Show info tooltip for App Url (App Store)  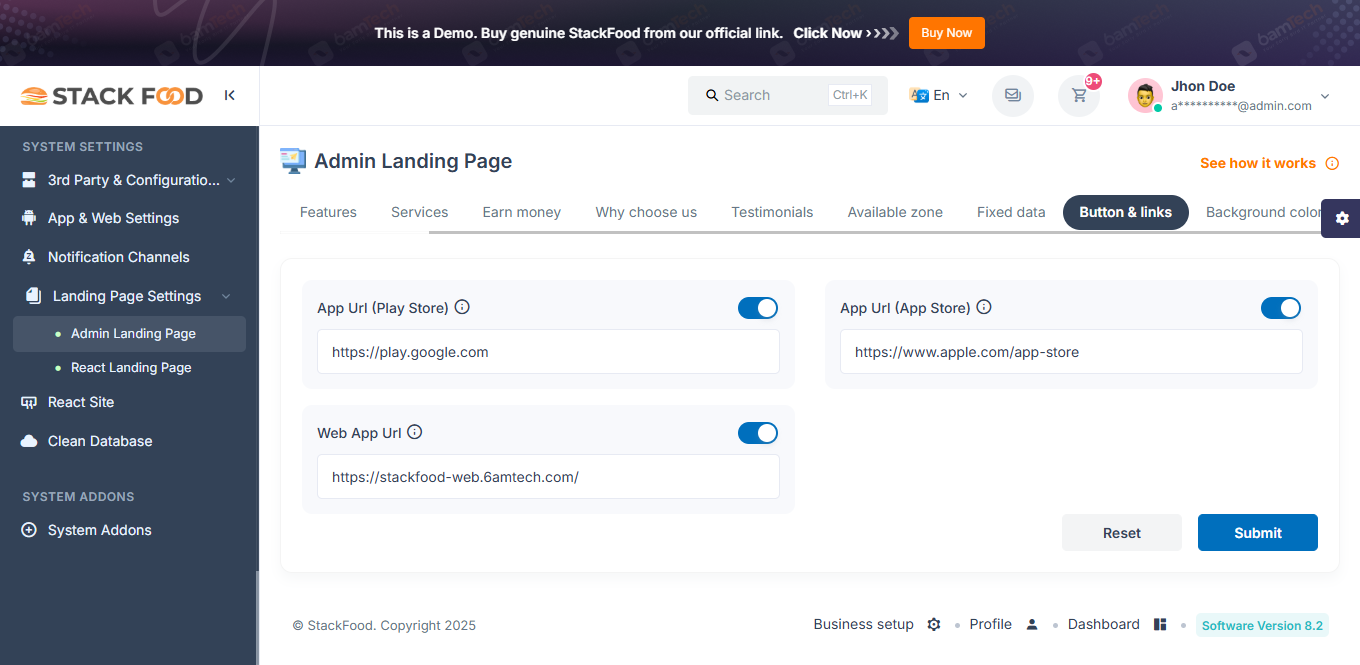pos(984,307)
